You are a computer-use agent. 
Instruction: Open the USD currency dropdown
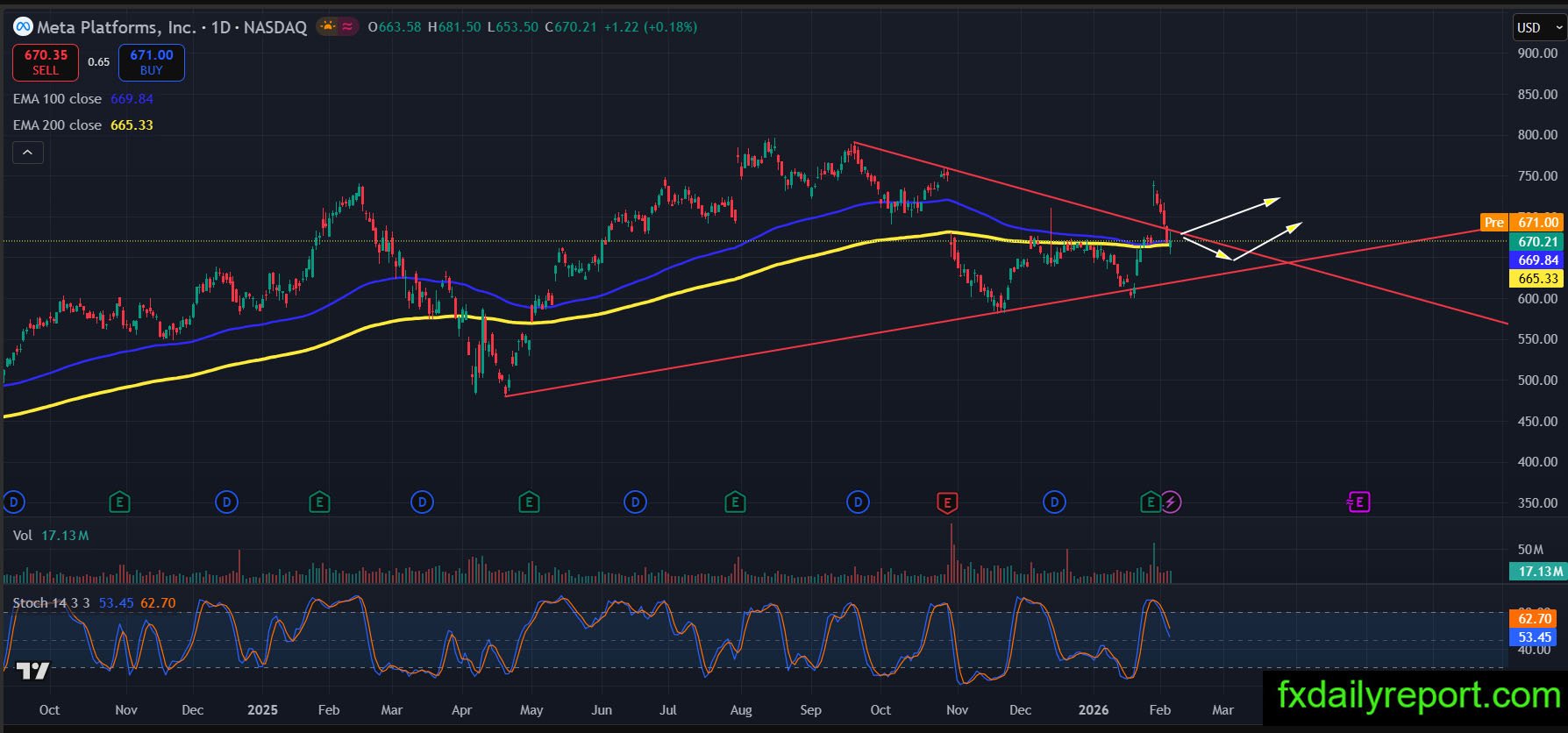(1539, 27)
